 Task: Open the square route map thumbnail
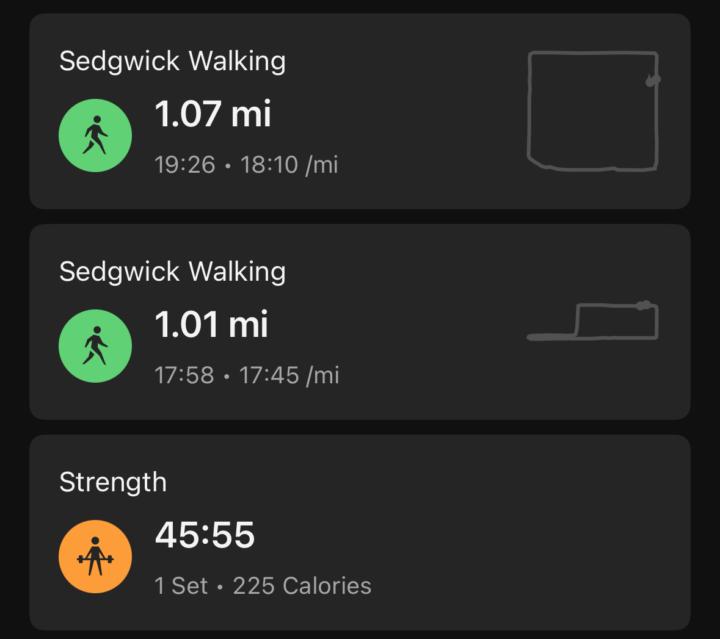click(593, 110)
